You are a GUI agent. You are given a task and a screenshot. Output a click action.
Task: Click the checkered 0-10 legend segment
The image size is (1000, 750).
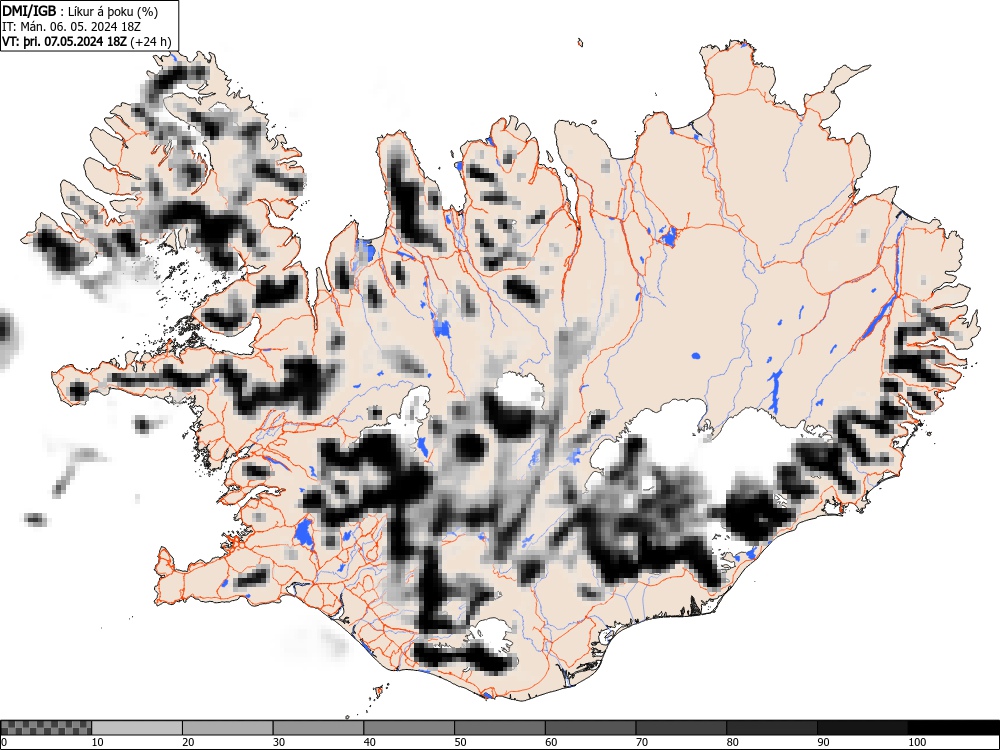47,728
